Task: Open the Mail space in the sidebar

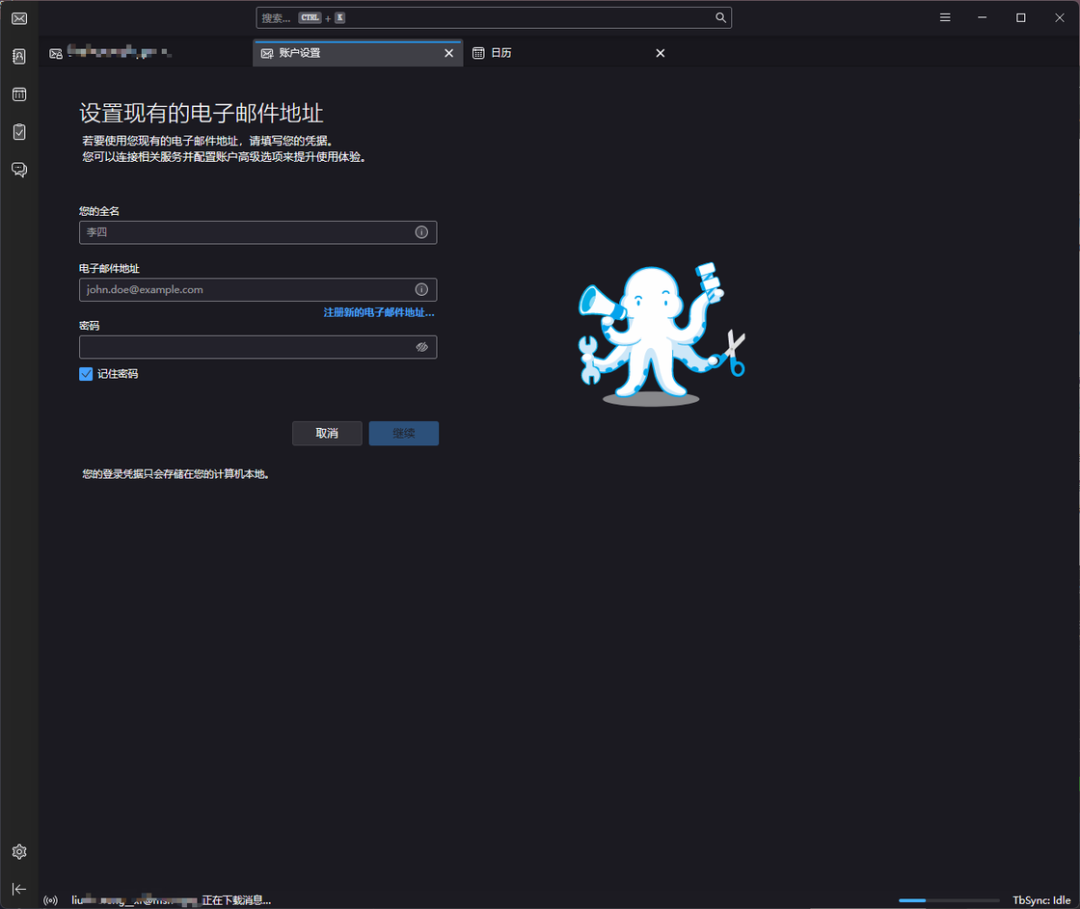Action: click(x=19, y=19)
